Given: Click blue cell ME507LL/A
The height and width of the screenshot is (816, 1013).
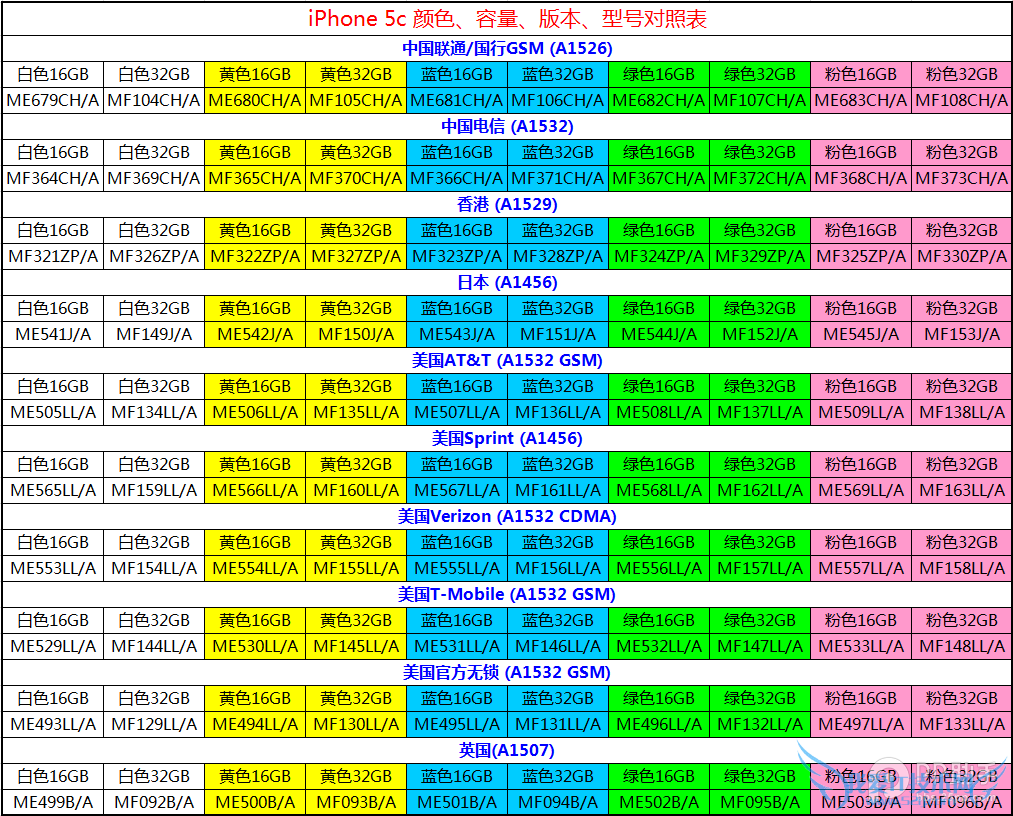Looking at the screenshot, I should point(457,412).
